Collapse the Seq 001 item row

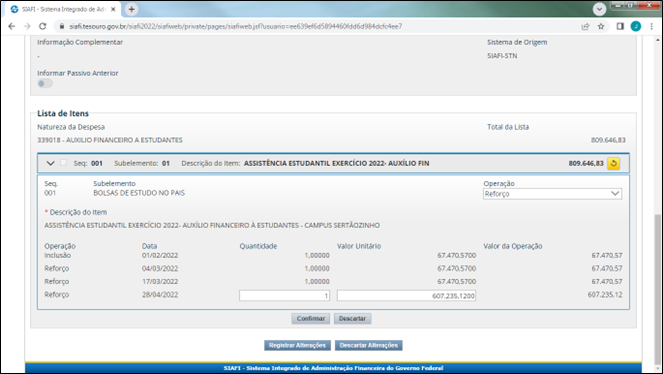50,163
